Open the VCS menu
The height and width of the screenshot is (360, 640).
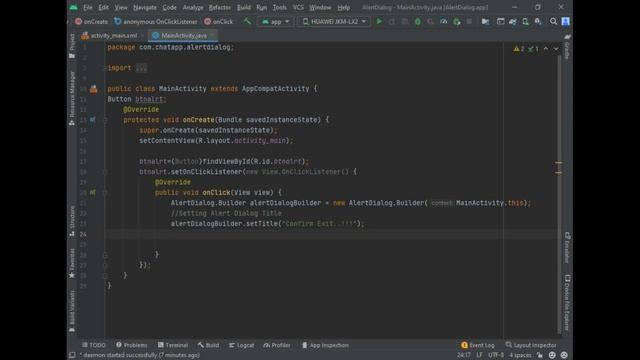coord(298,7)
